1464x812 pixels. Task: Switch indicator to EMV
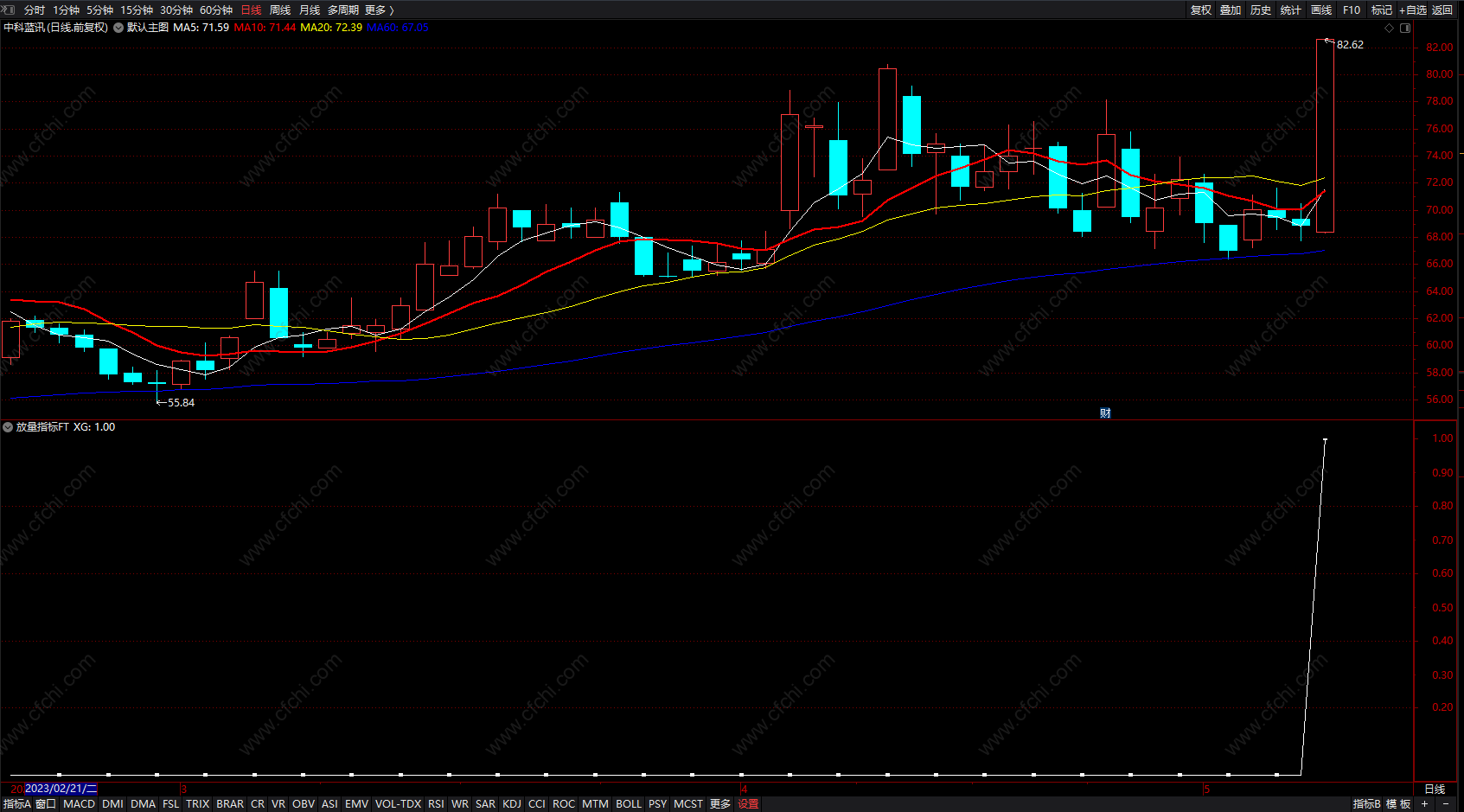tap(357, 804)
